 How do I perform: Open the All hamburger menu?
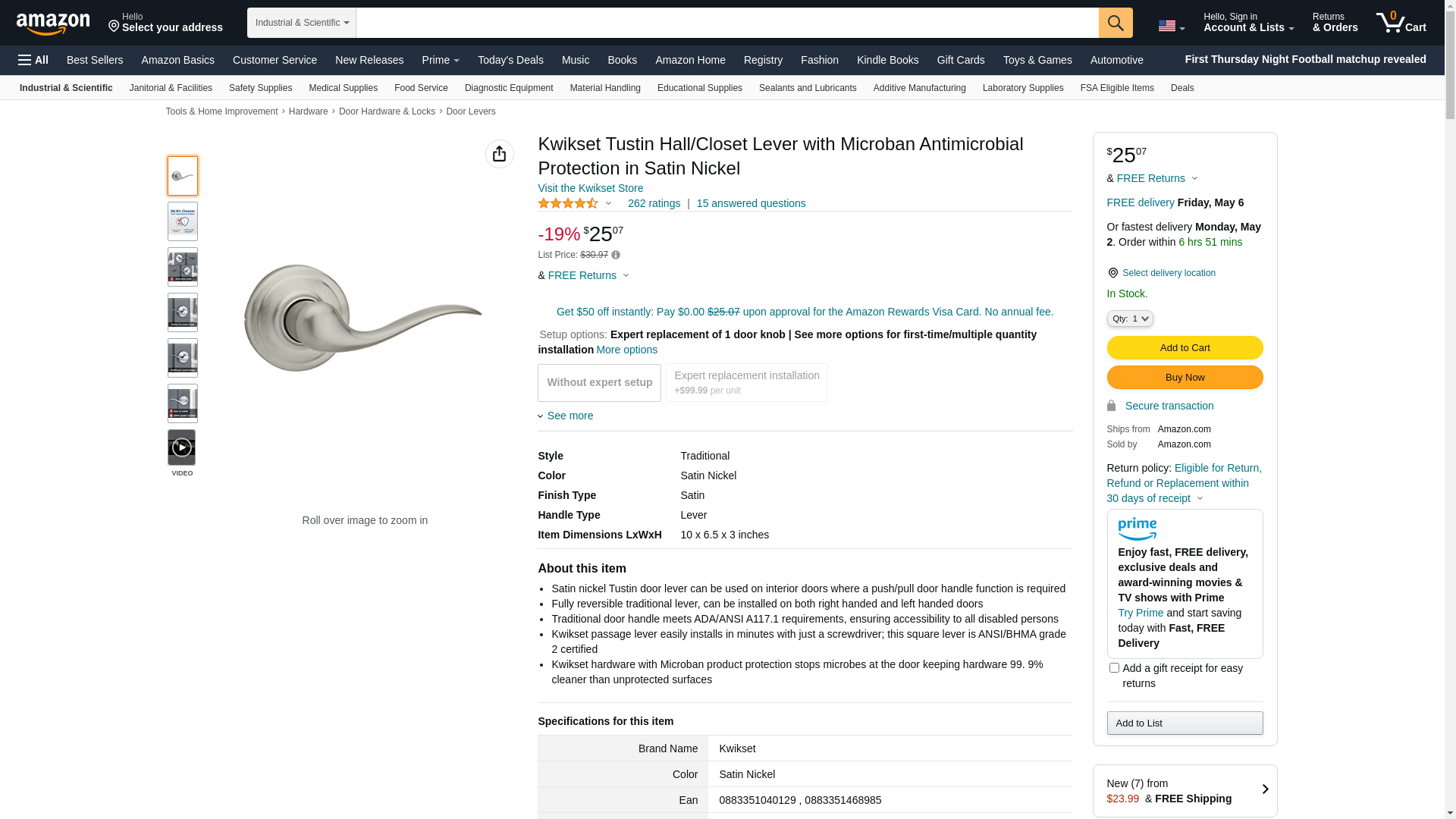point(33,60)
